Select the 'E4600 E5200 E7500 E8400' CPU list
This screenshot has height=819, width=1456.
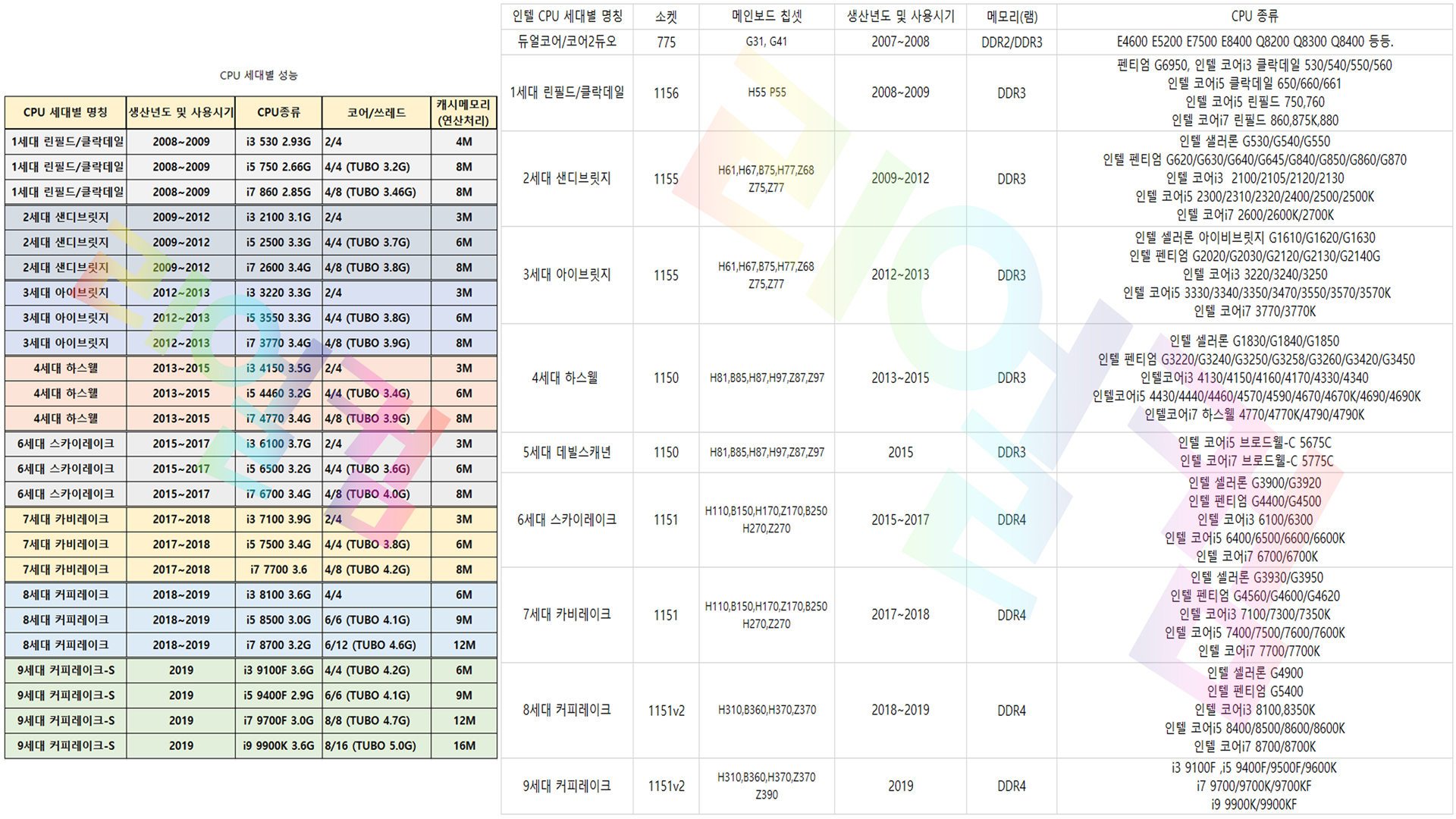click(x=1255, y=42)
